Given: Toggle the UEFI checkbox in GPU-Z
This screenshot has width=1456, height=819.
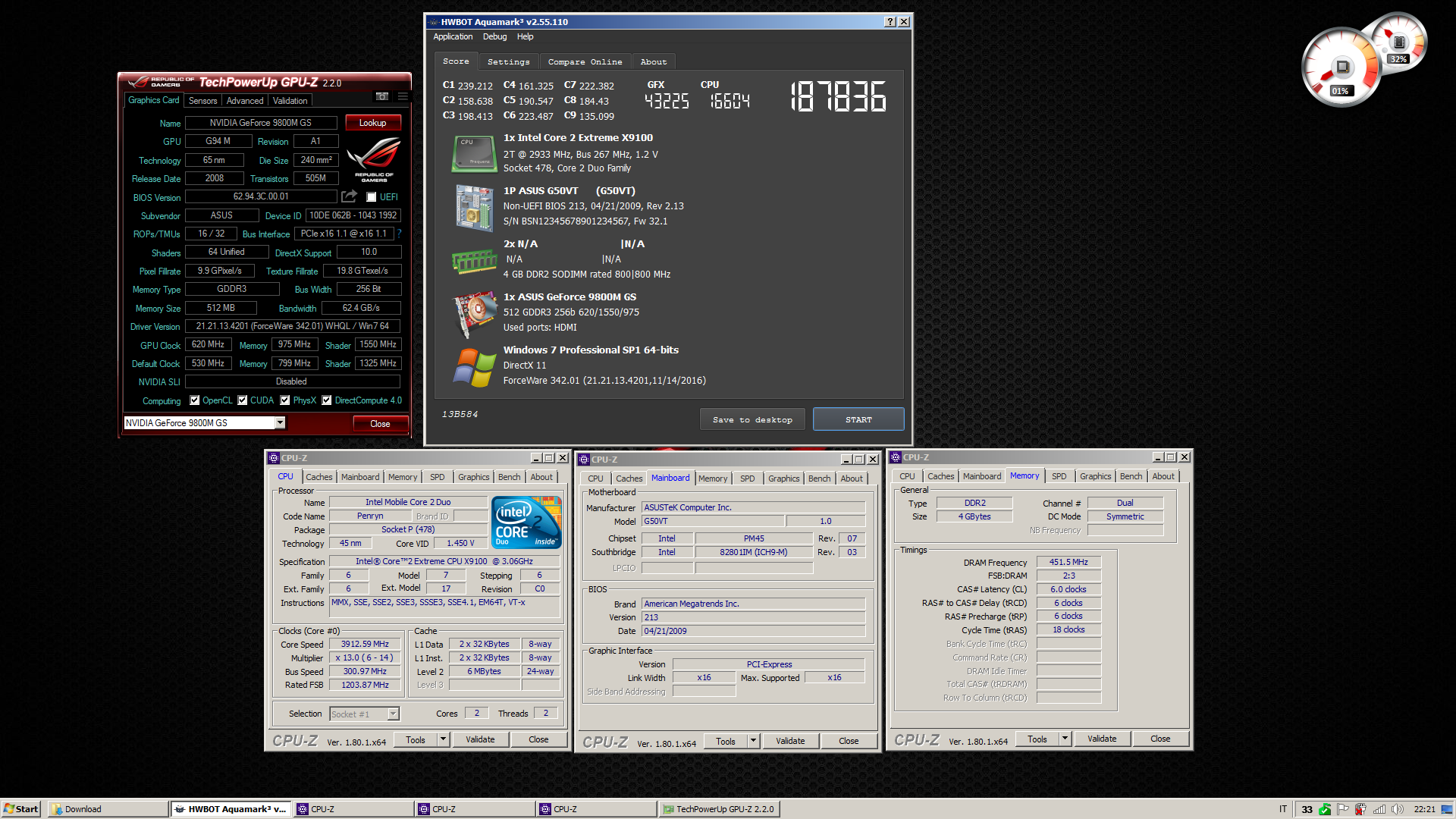Looking at the screenshot, I should coord(372,197).
